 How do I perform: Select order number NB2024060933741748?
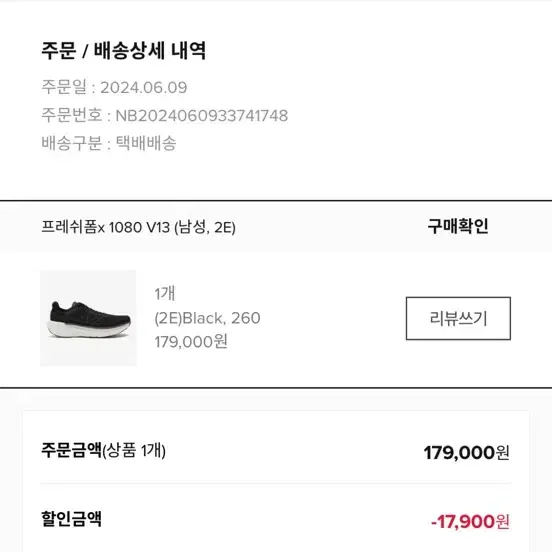(x=202, y=115)
